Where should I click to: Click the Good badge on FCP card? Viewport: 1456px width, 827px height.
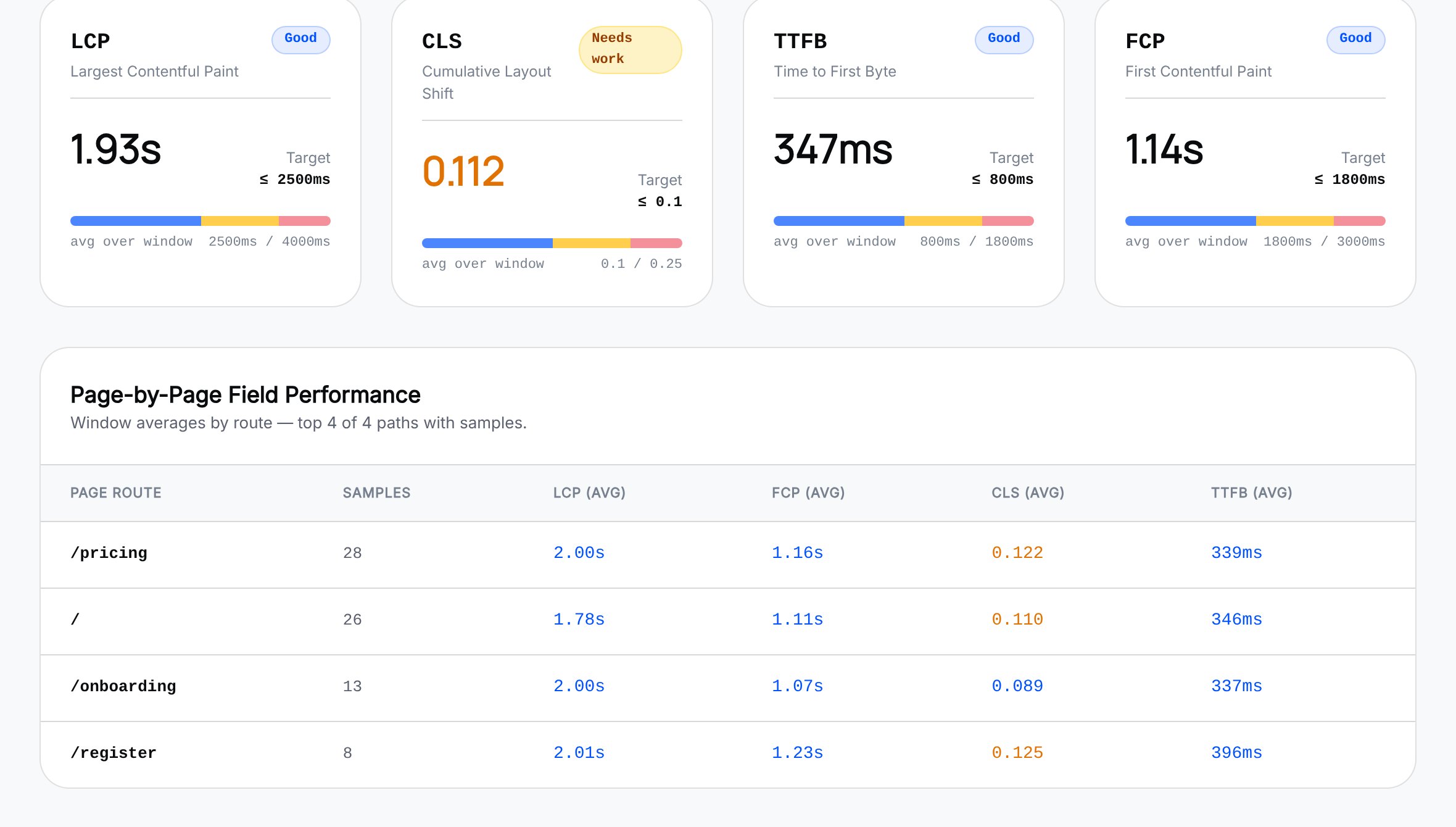pos(1356,40)
